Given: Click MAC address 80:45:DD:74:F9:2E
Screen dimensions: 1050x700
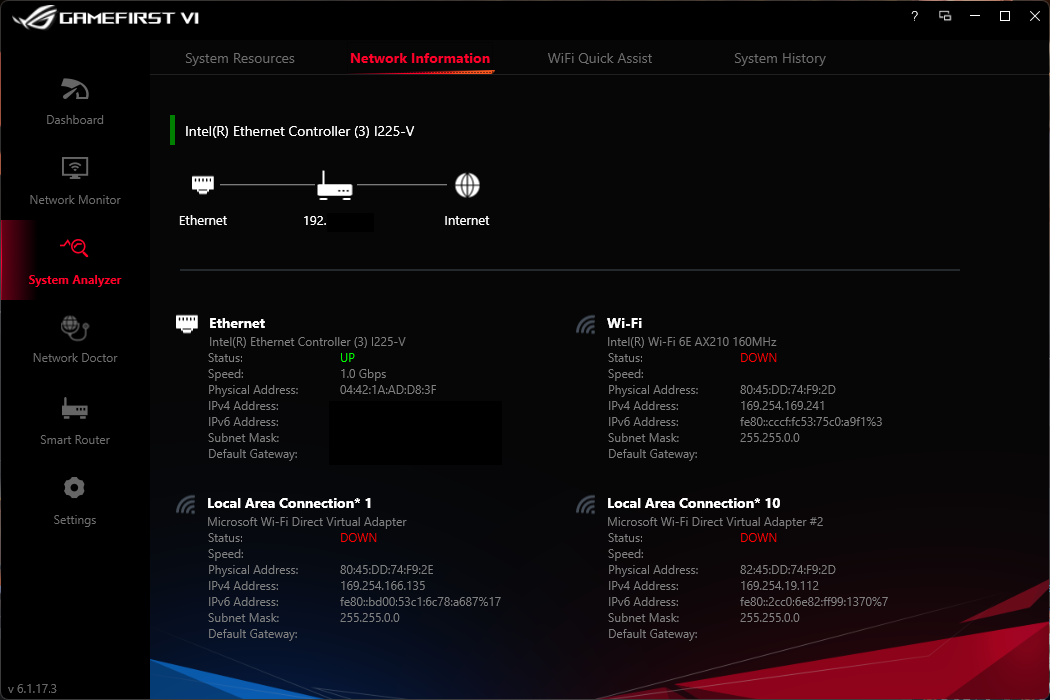Looking at the screenshot, I should click(x=386, y=570).
